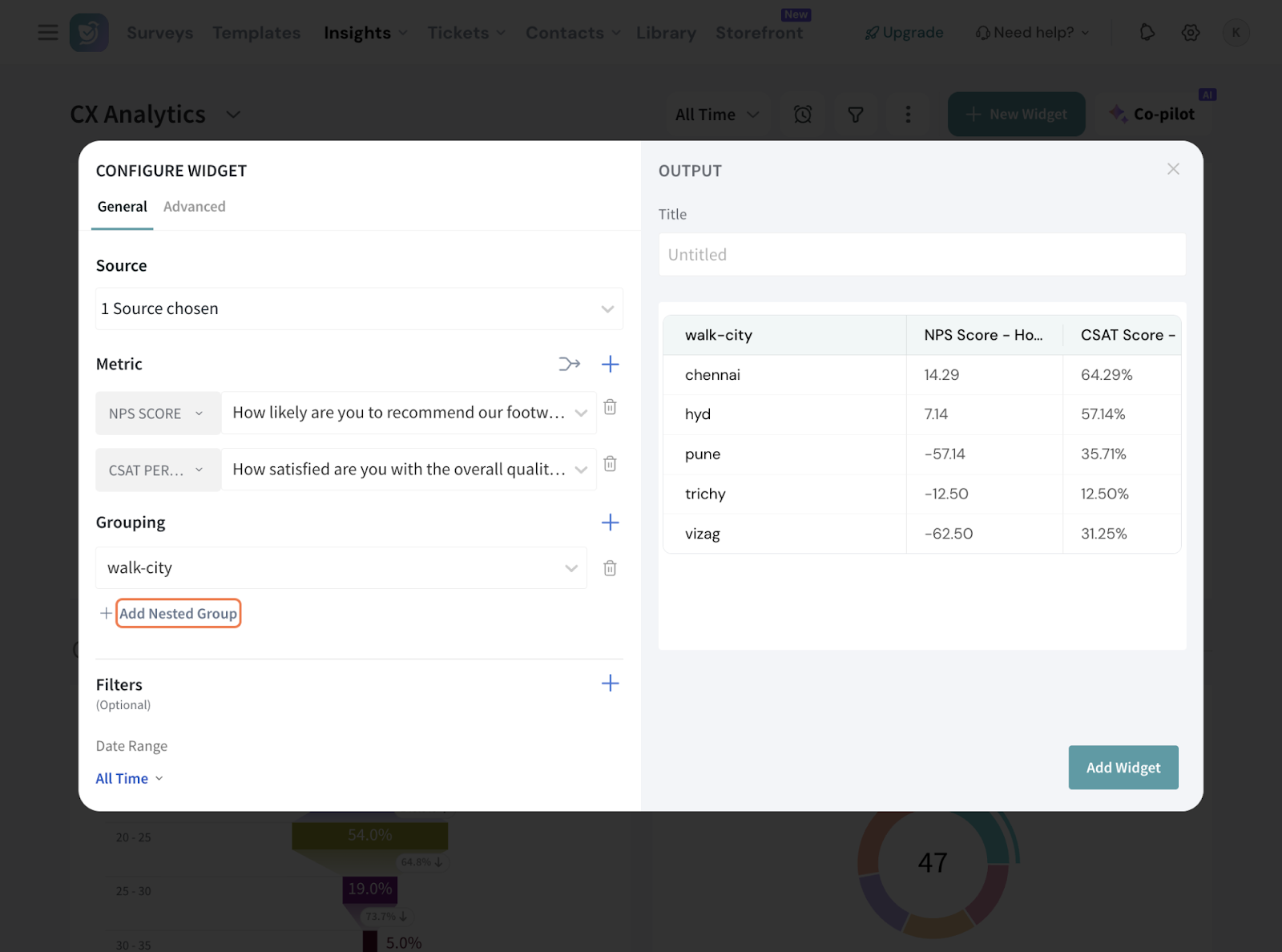
Task: Expand the NPS SCORE metric type dropdown
Action: click(157, 413)
